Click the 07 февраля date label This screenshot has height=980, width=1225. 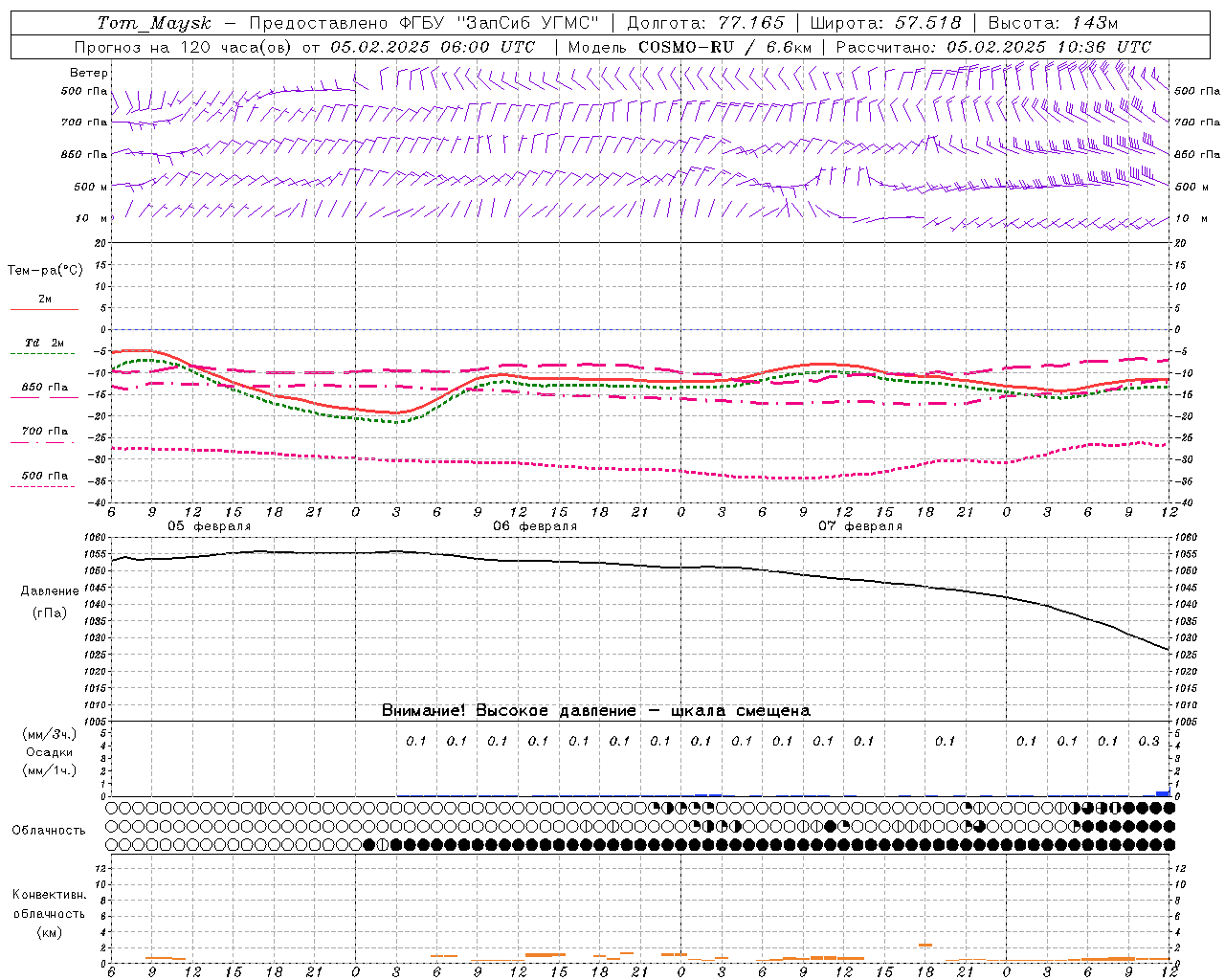(860, 526)
